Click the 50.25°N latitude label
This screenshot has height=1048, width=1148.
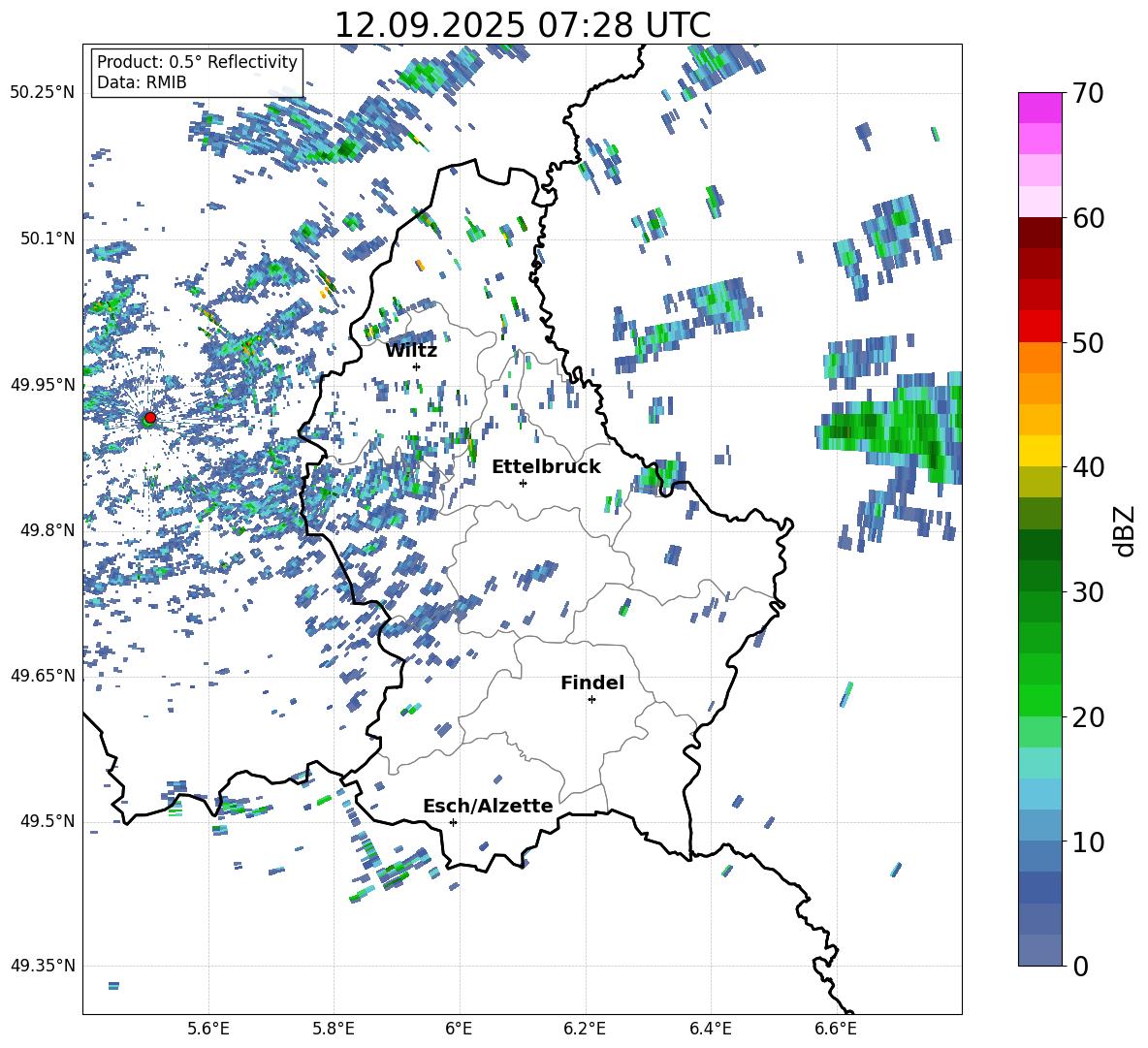click(43, 93)
